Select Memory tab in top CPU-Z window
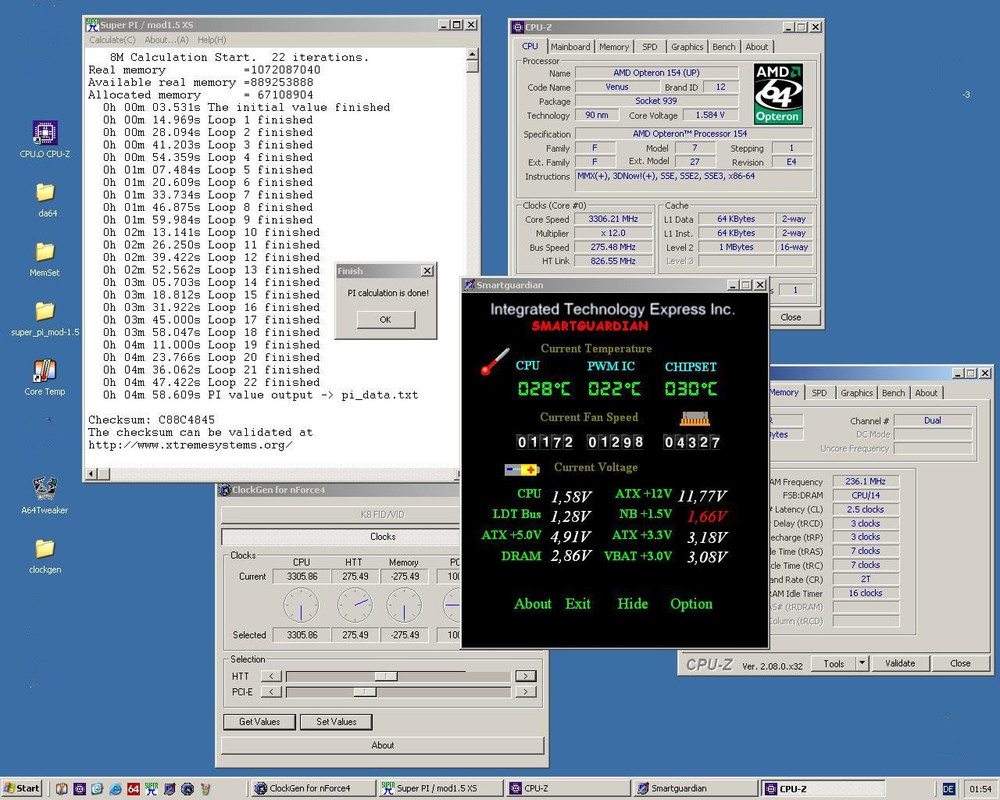The image size is (1000, 800). (614, 47)
